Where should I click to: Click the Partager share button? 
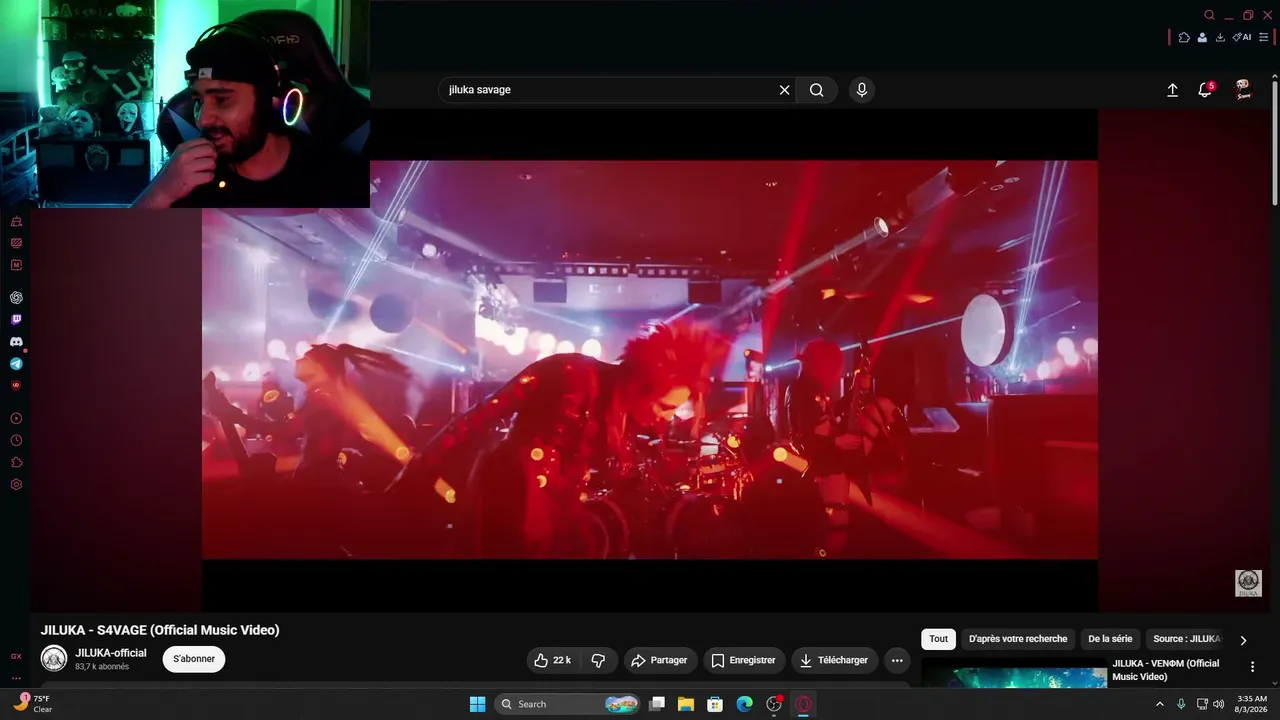tap(660, 660)
